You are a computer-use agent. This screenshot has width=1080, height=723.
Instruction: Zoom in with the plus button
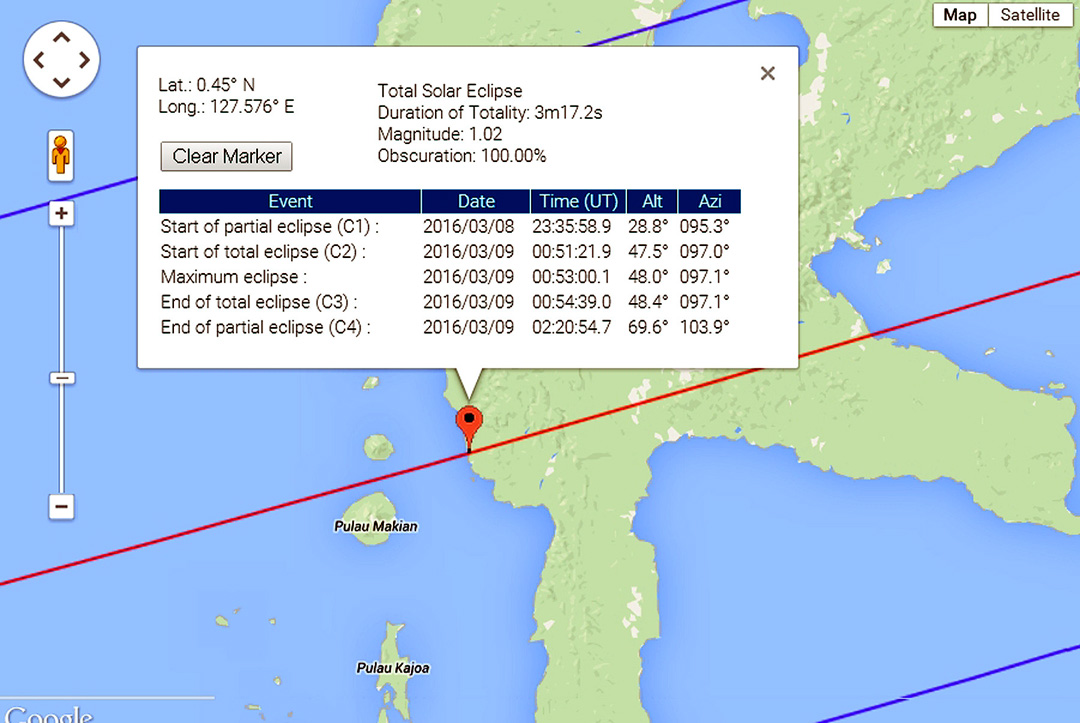tap(61, 214)
